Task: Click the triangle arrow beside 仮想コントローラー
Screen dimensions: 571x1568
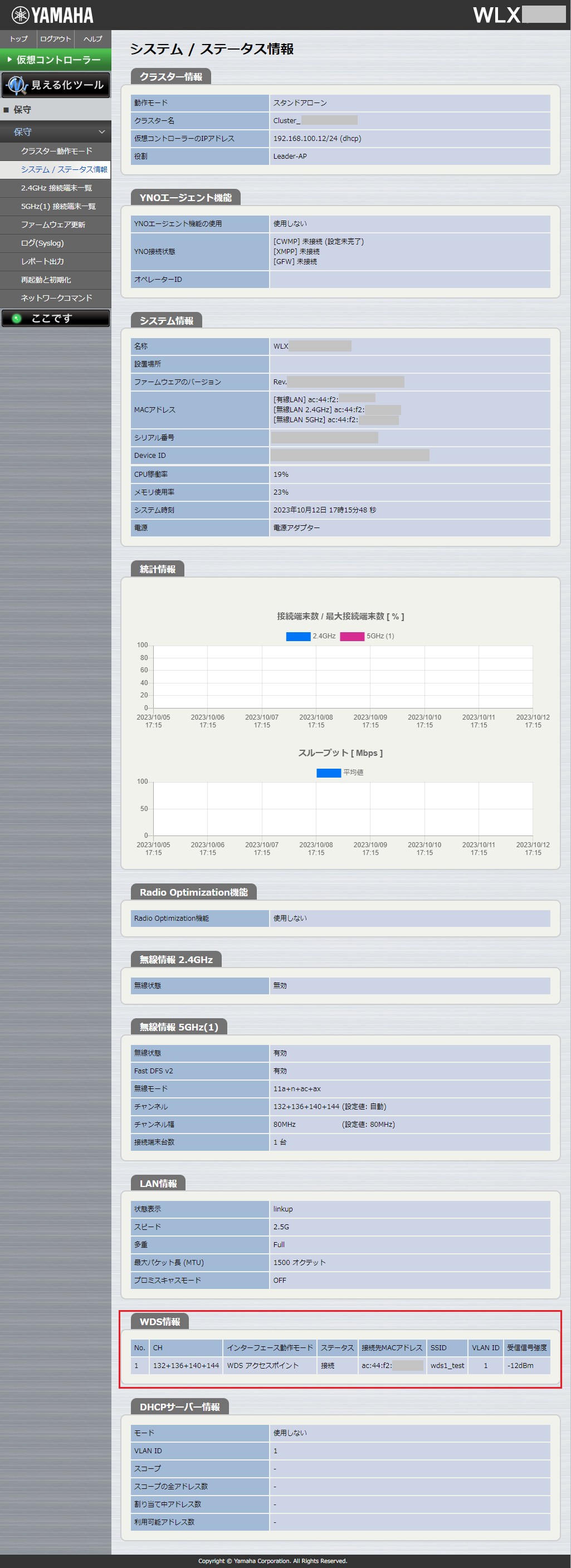Action: coord(9,60)
